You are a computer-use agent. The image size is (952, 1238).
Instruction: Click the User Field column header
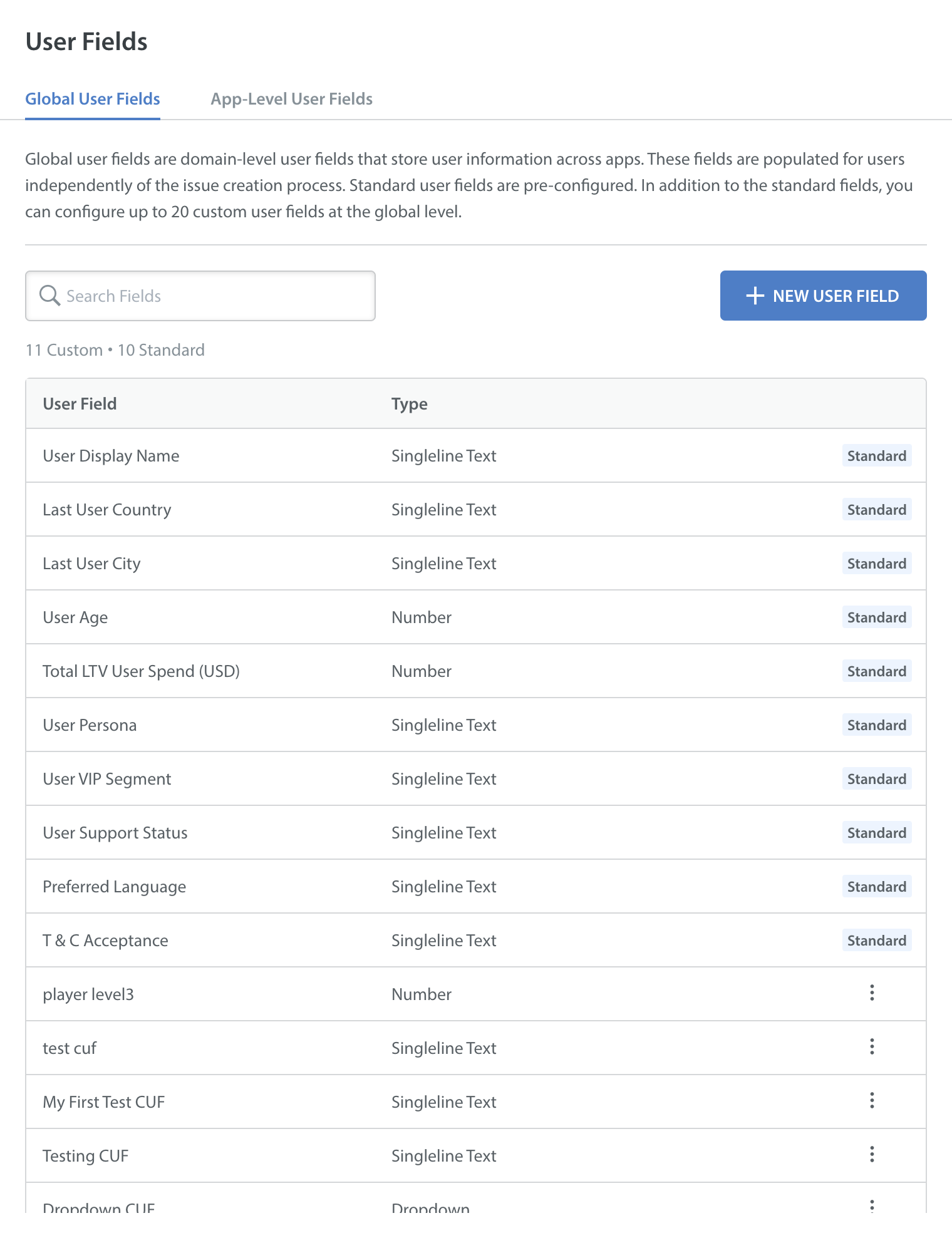click(x=80, y=404)
